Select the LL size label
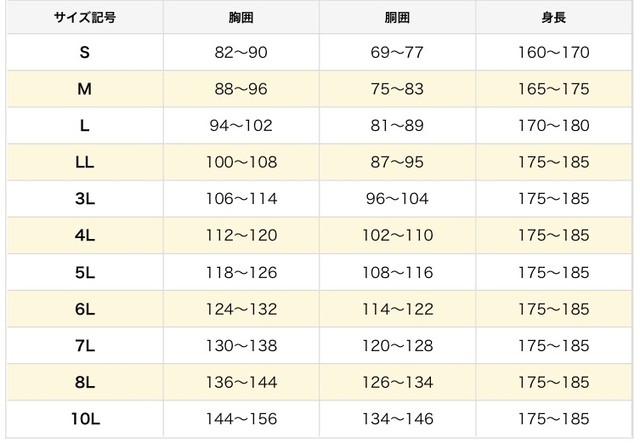Screen dimensions: 640x443 84,162
